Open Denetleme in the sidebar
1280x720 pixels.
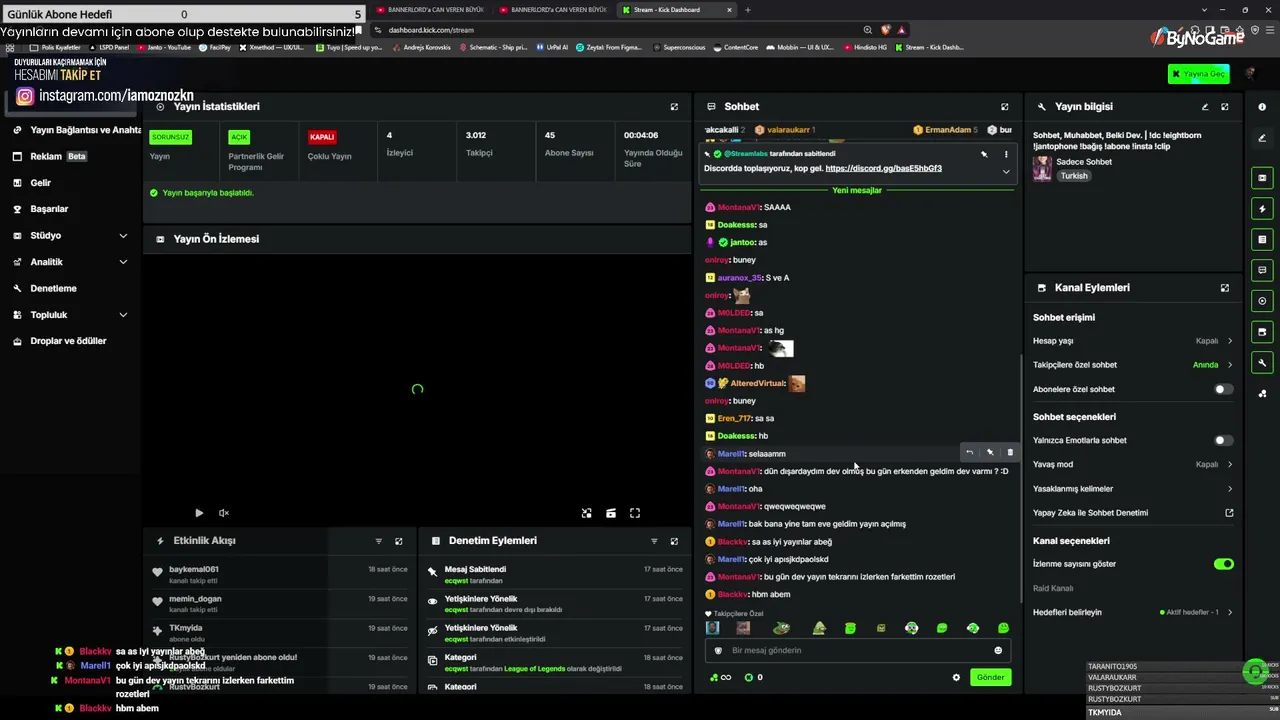(x=72, y=288)
